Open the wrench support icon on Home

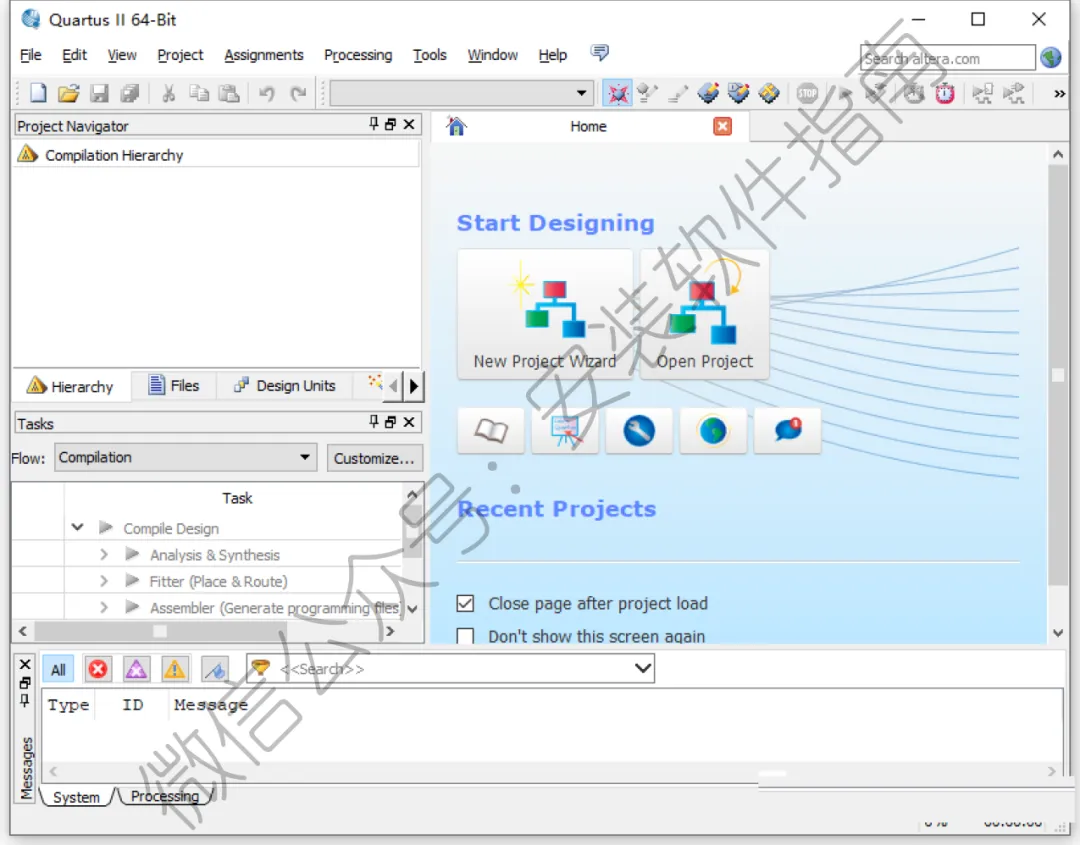[639, 431]
